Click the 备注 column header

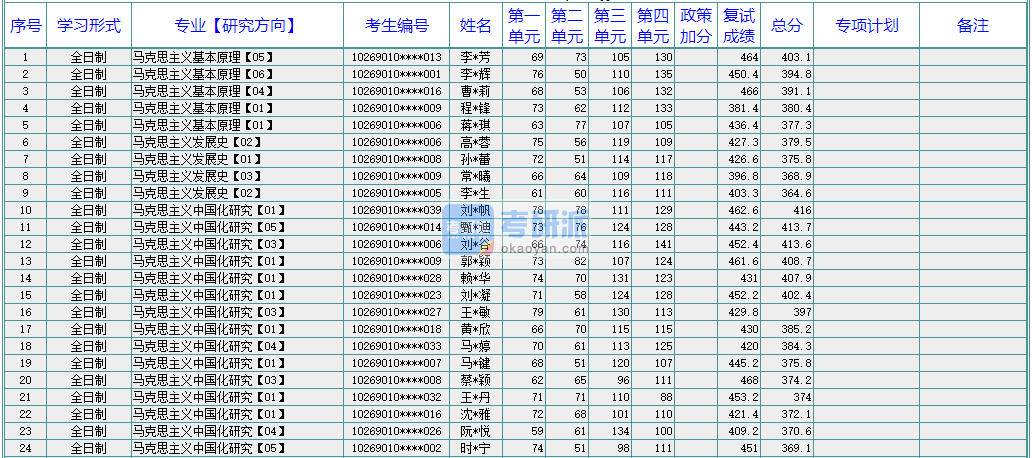coord(972,26)
